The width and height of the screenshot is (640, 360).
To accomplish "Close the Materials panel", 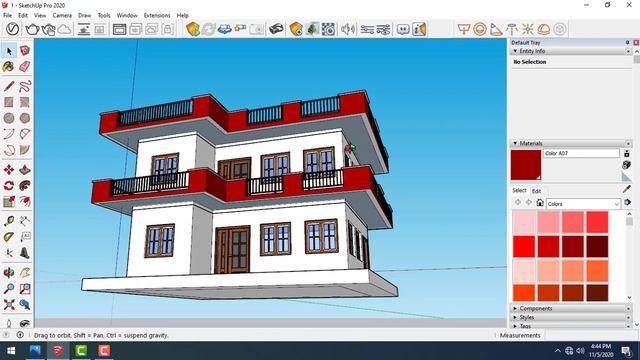I will pos(628,143).
